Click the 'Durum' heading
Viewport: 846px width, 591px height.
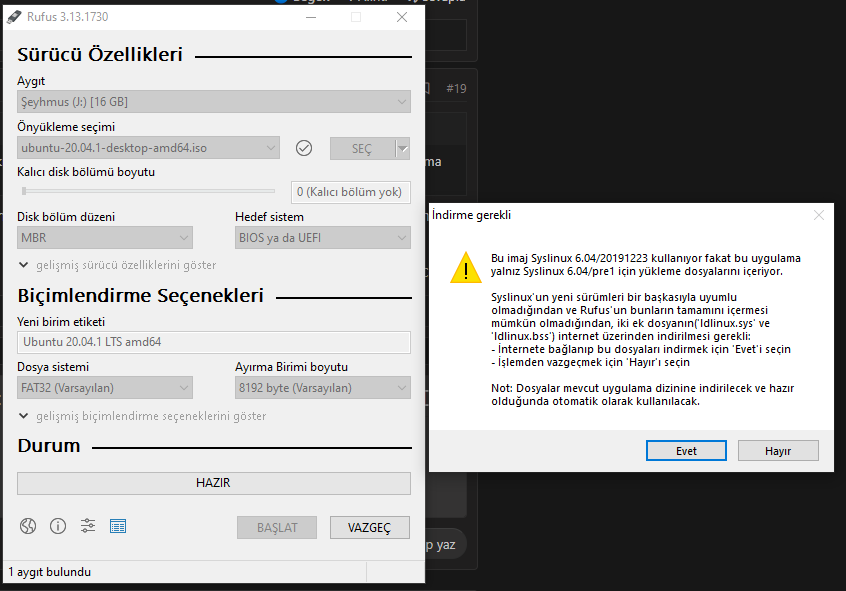click(x=49, y=446)
